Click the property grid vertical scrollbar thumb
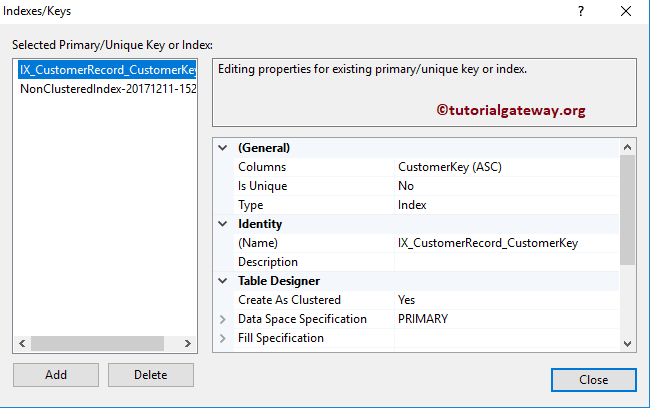650x408 pixels. [628, 210]
